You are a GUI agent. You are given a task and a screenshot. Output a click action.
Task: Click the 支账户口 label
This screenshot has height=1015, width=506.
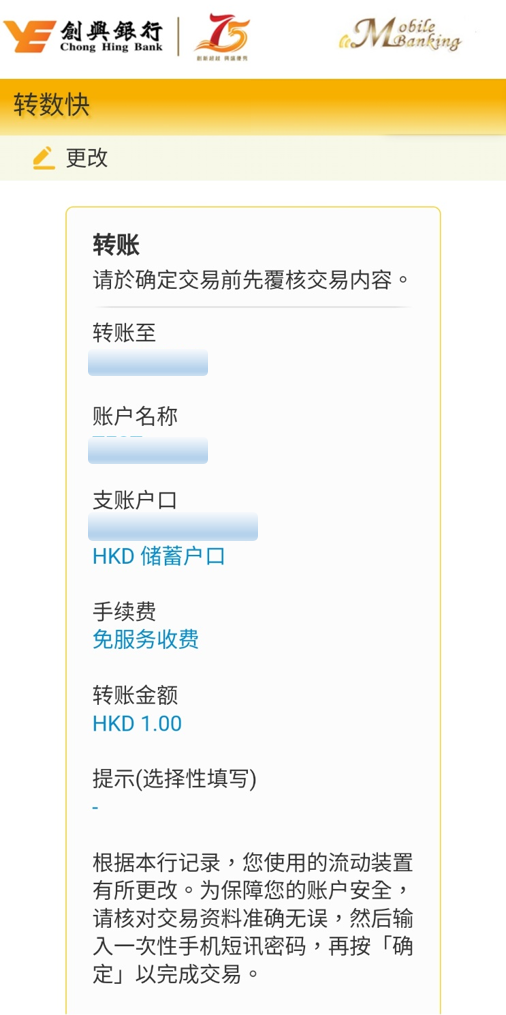135,501
